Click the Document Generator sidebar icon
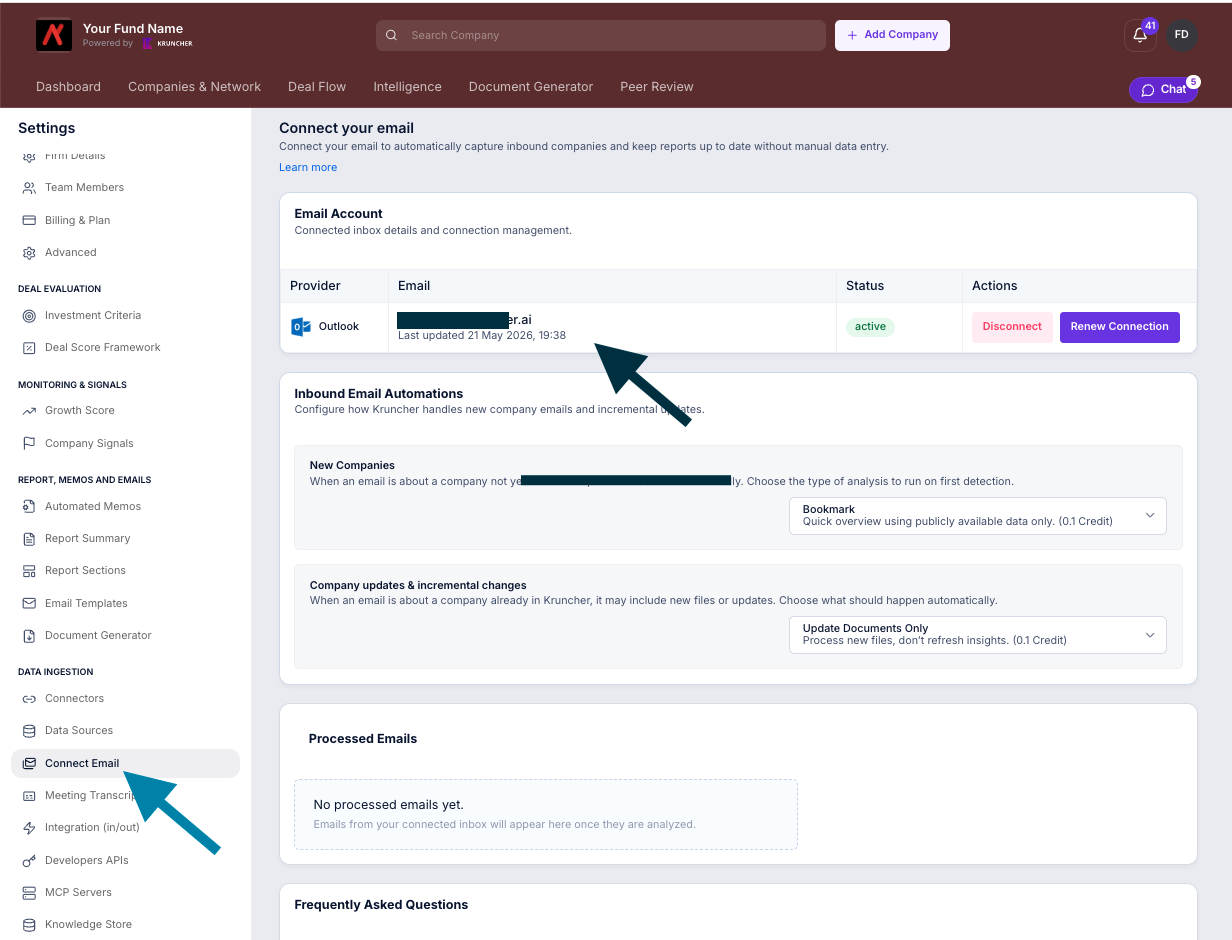1232x940 pixels. click(x=29, y=636)
